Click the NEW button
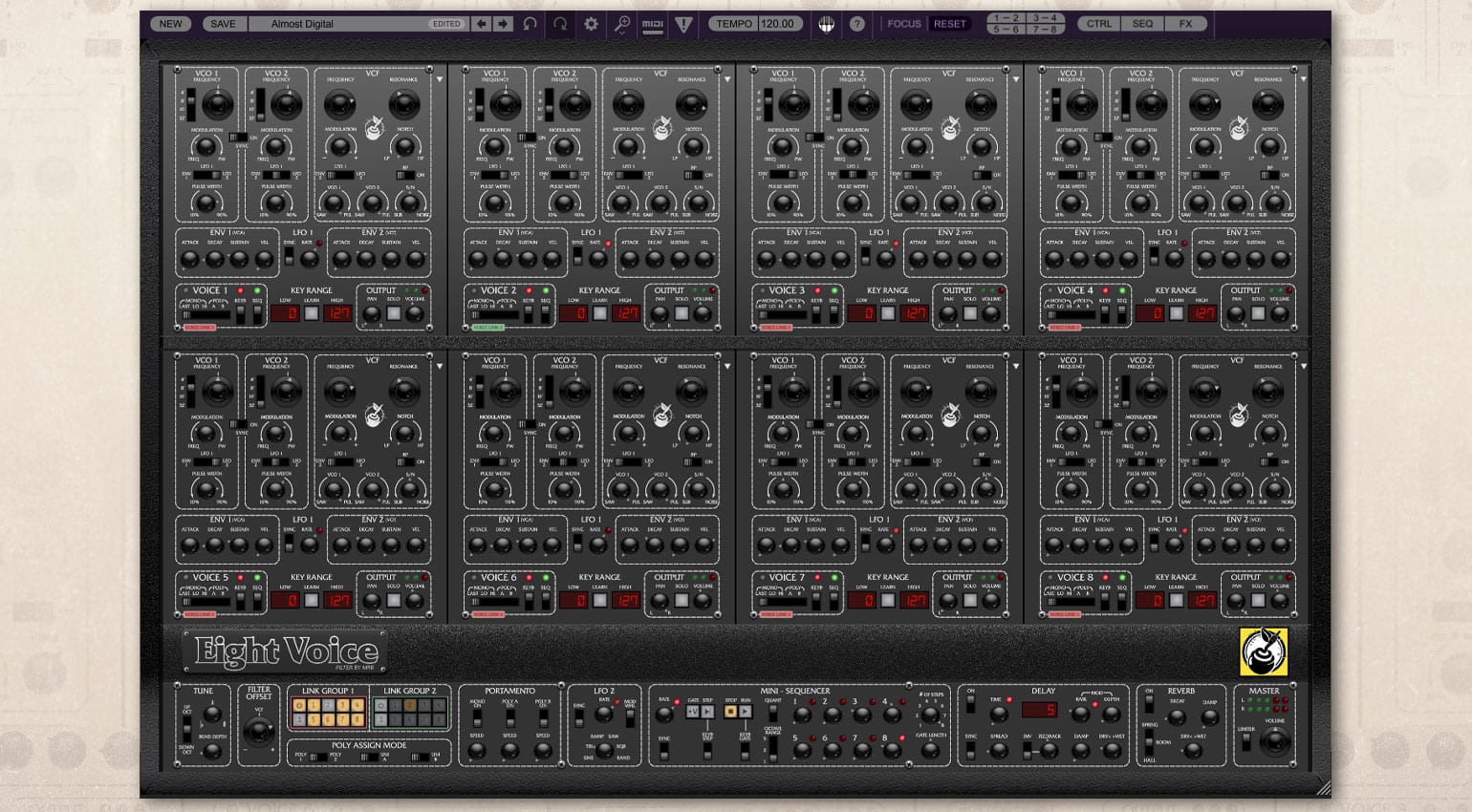 pyautogui.click(x=170, y=23)
